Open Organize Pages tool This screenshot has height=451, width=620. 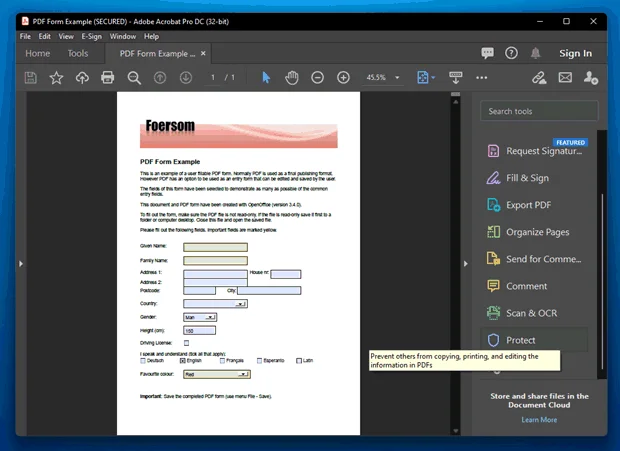tap(534, 232)
